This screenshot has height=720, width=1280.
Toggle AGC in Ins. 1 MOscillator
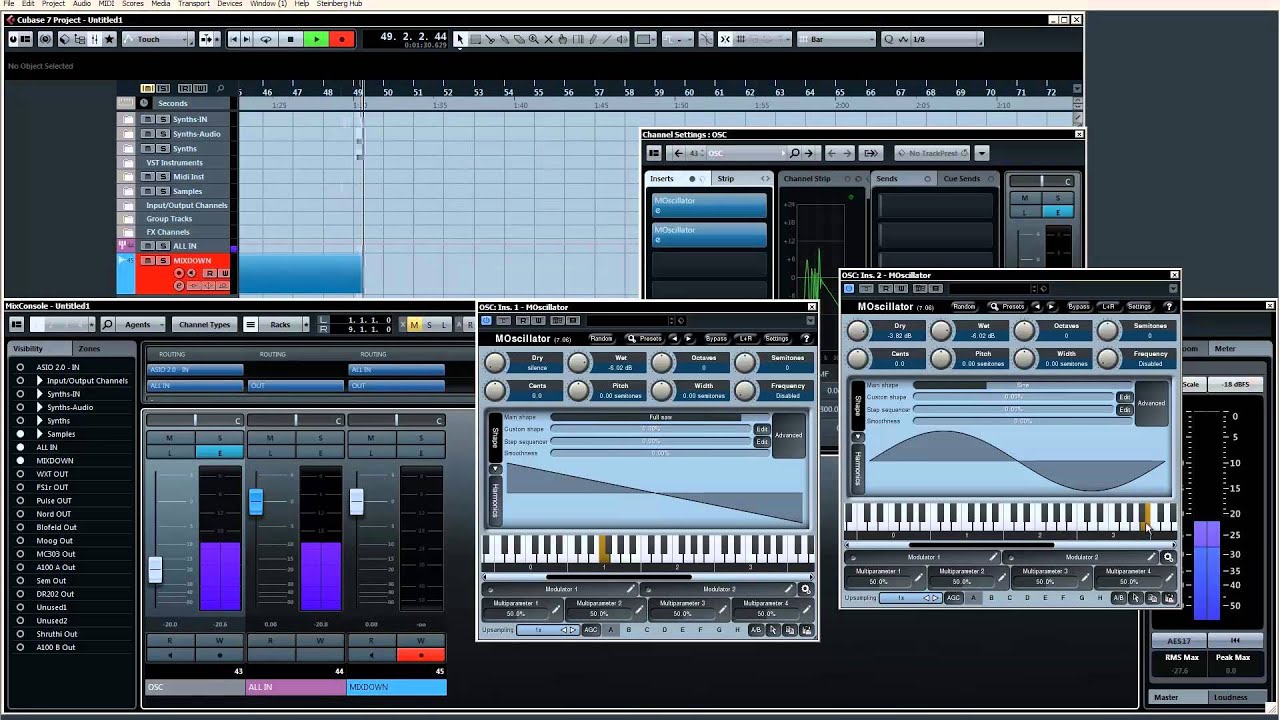point(591,630)
